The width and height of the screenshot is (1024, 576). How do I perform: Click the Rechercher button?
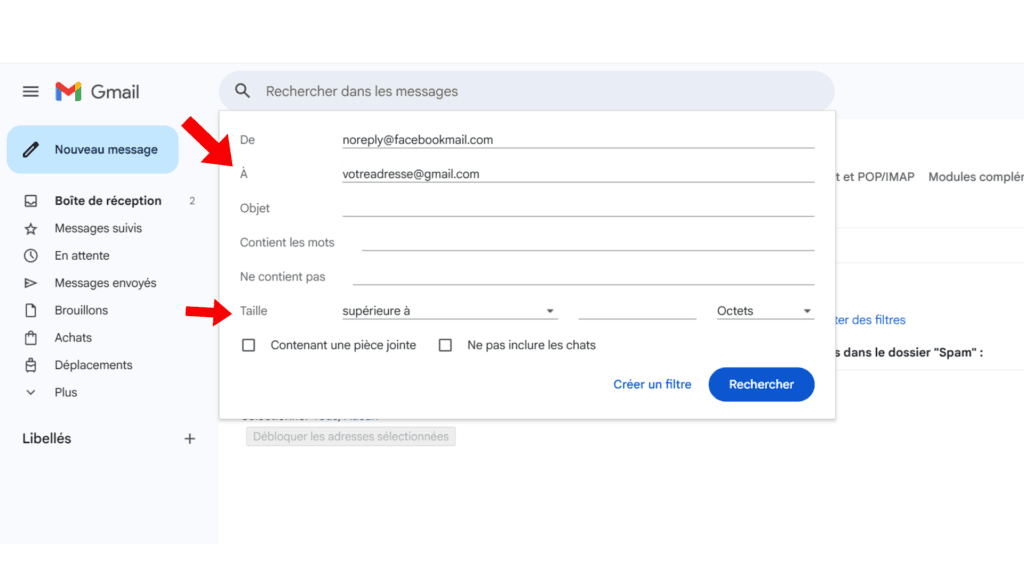click(761, 384)
